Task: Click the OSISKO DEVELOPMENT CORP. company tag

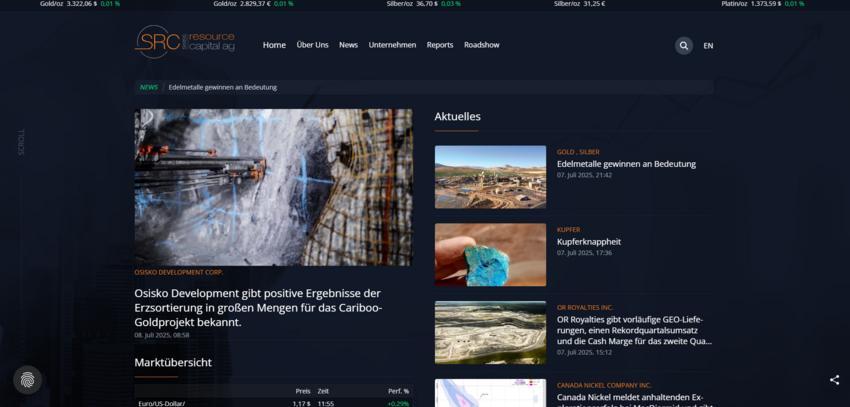Action: [x=178, y=273]
